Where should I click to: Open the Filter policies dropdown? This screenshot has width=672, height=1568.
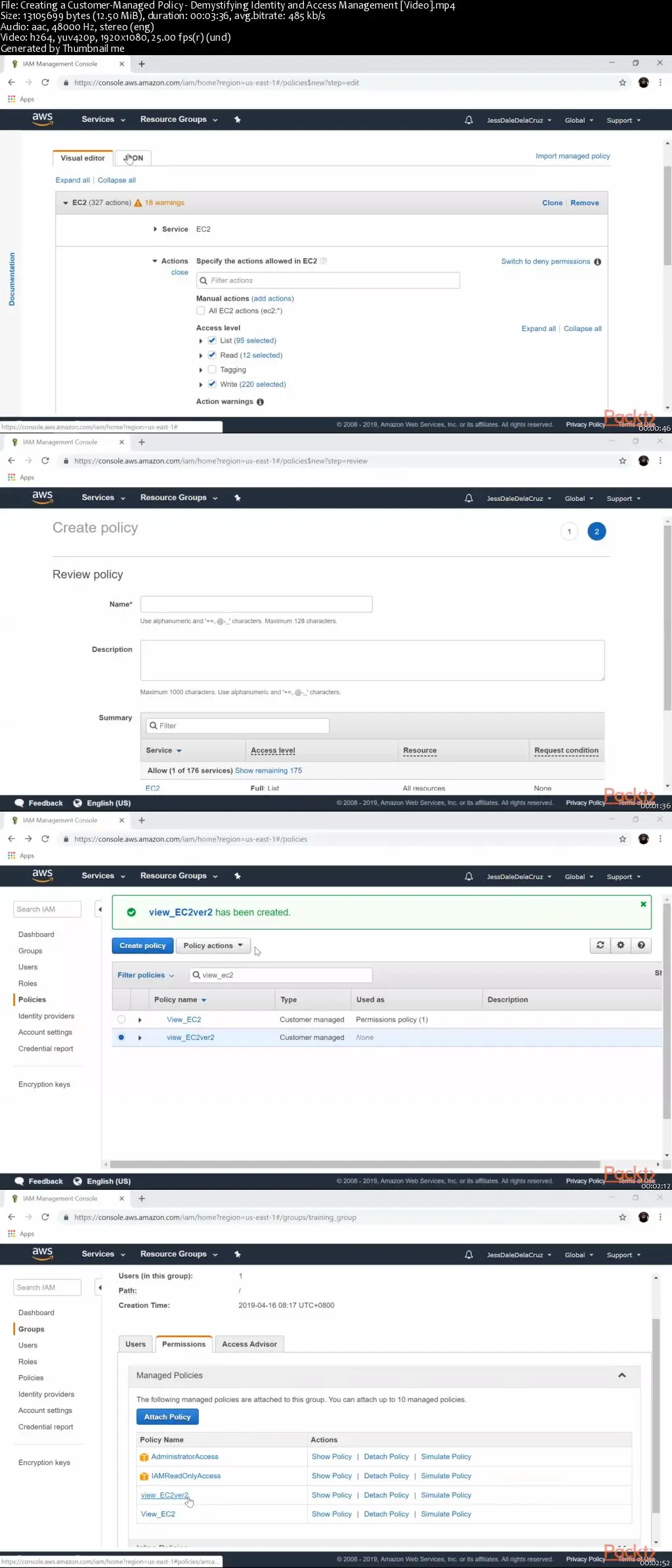pos(146,976)
